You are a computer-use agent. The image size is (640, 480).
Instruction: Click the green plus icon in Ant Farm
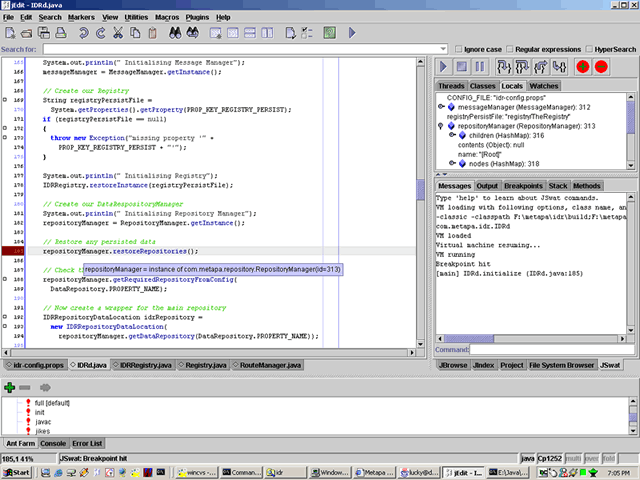click(10, 386)
